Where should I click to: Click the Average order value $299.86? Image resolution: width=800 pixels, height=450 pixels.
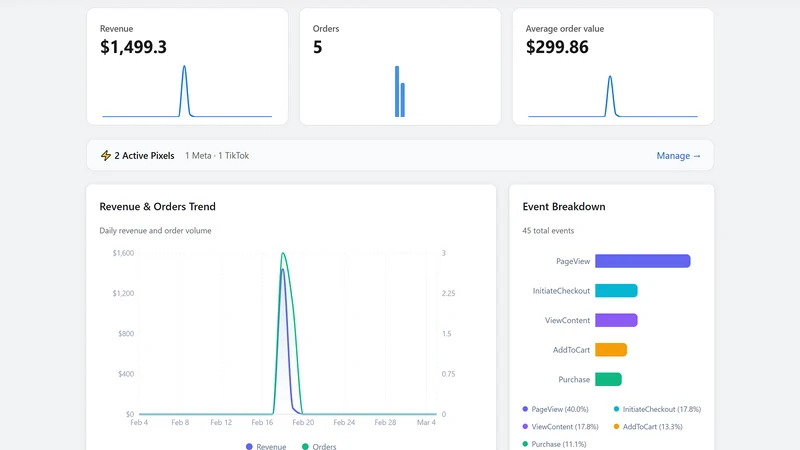(x=557, y=47)
